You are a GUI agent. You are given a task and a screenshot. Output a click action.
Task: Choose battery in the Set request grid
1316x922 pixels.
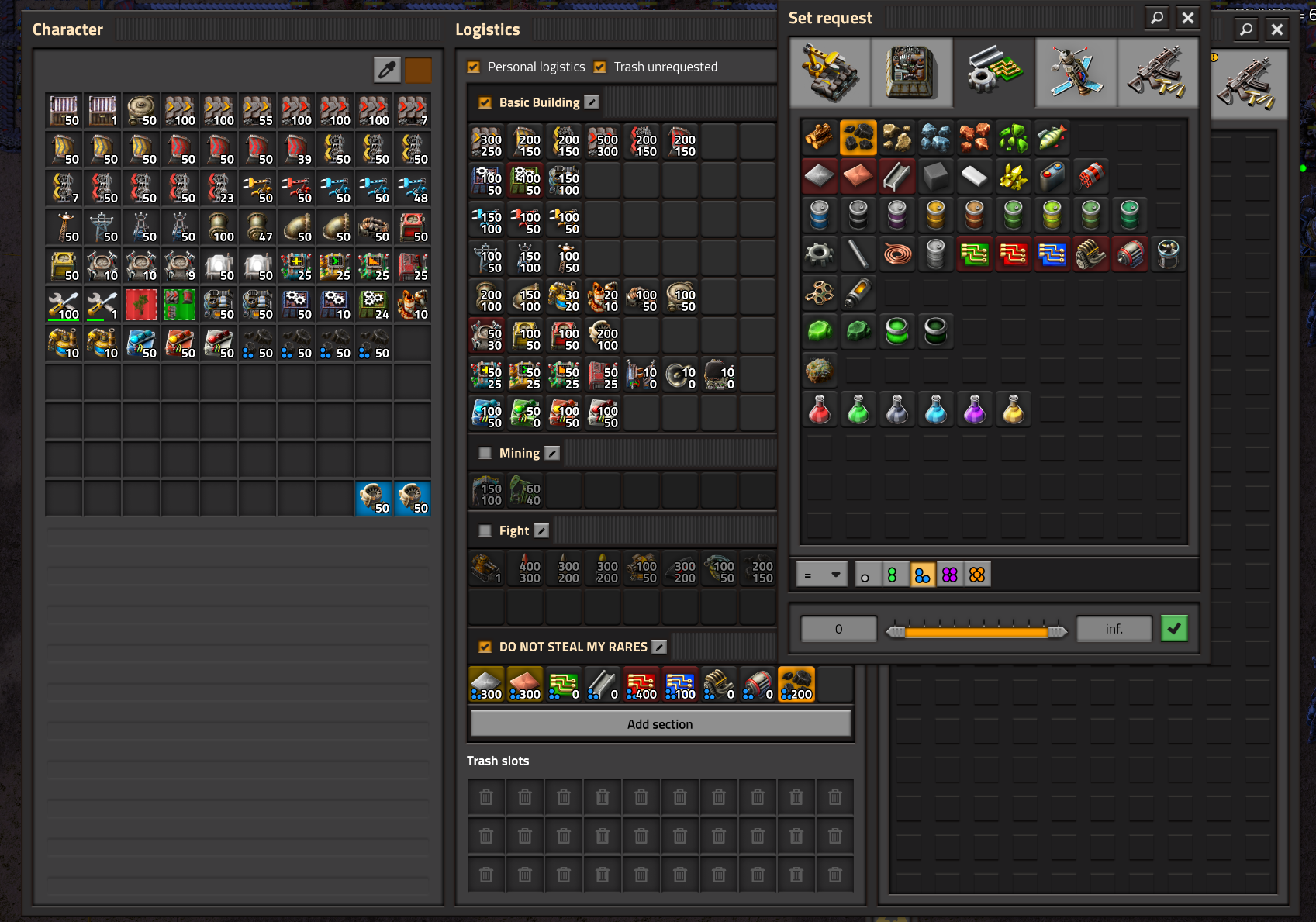1052,177
